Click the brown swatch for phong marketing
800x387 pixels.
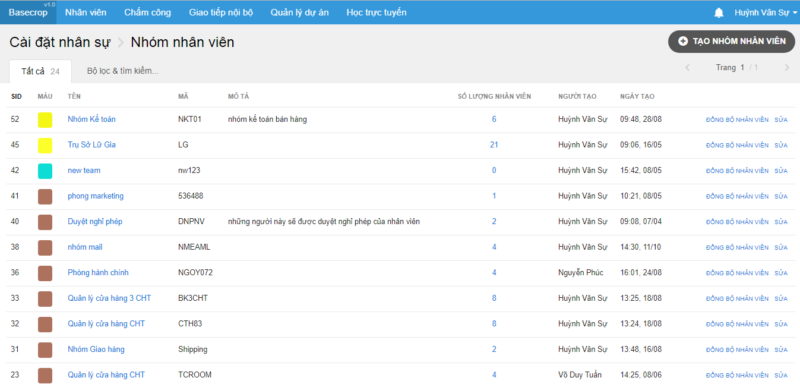(x=45, y=196)
